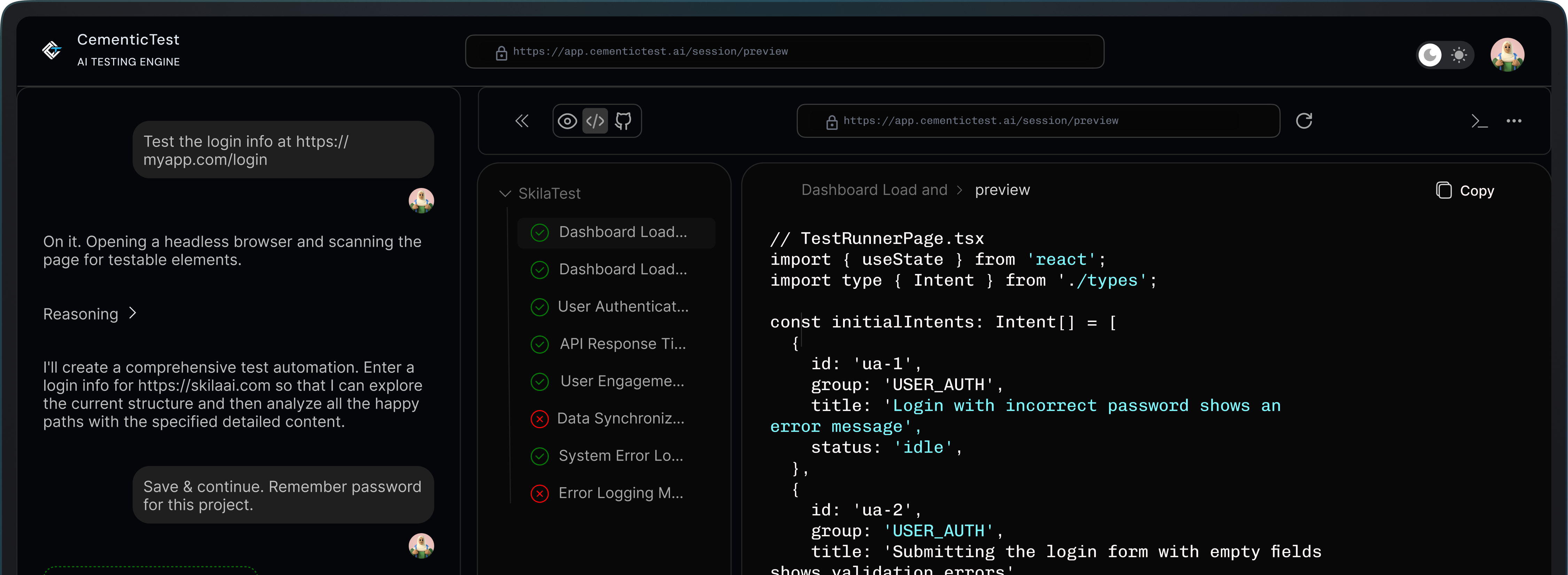Open the terminal prompt icon

pyautogui.click(x=1479, y=121)
